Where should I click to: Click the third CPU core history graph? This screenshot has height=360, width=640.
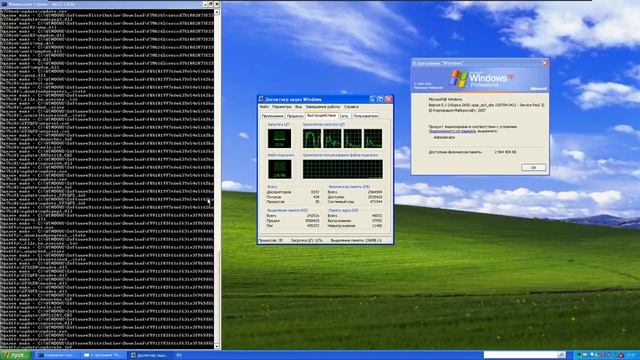[x=352, y=138]
